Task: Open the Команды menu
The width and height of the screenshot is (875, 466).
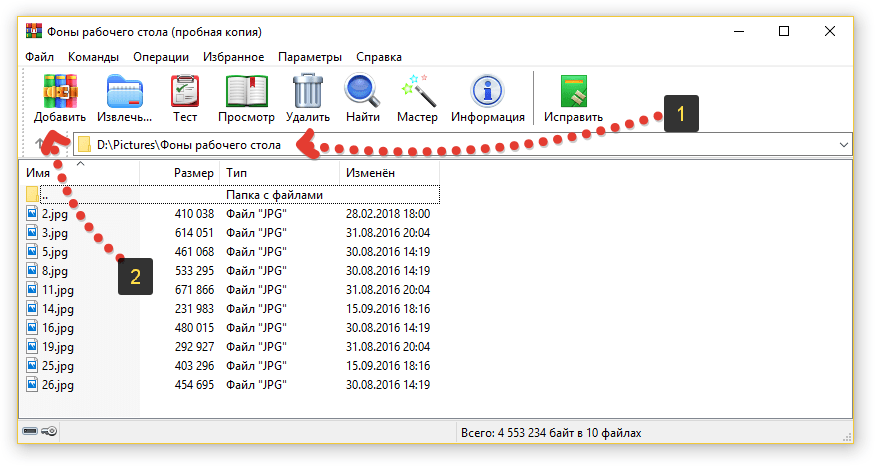Action: coord(93,57)
